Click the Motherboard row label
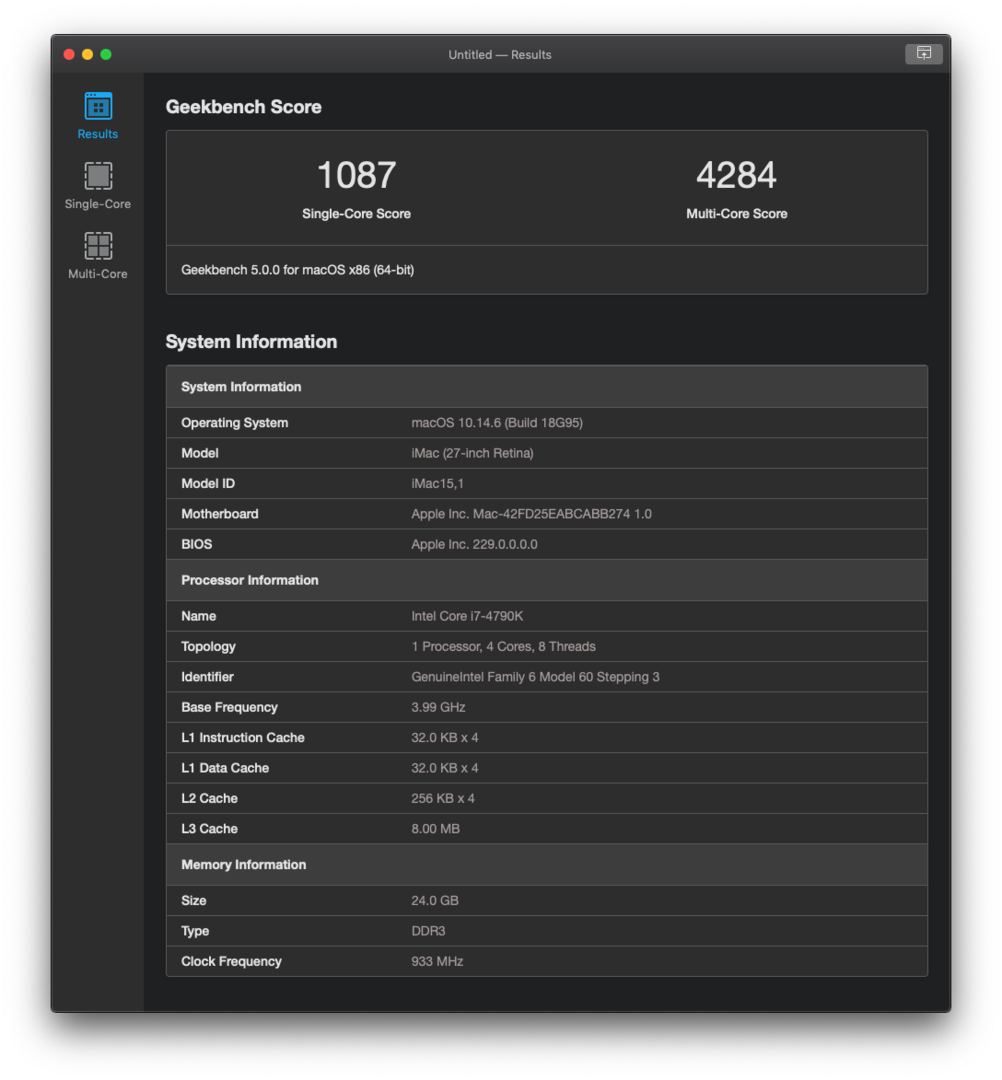 tap(220, 514)
